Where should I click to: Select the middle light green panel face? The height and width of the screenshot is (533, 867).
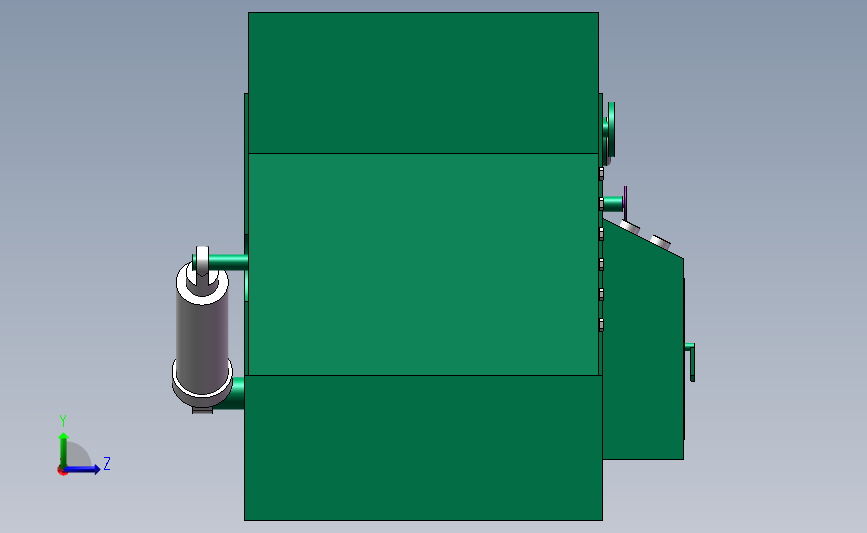point(423,264)
